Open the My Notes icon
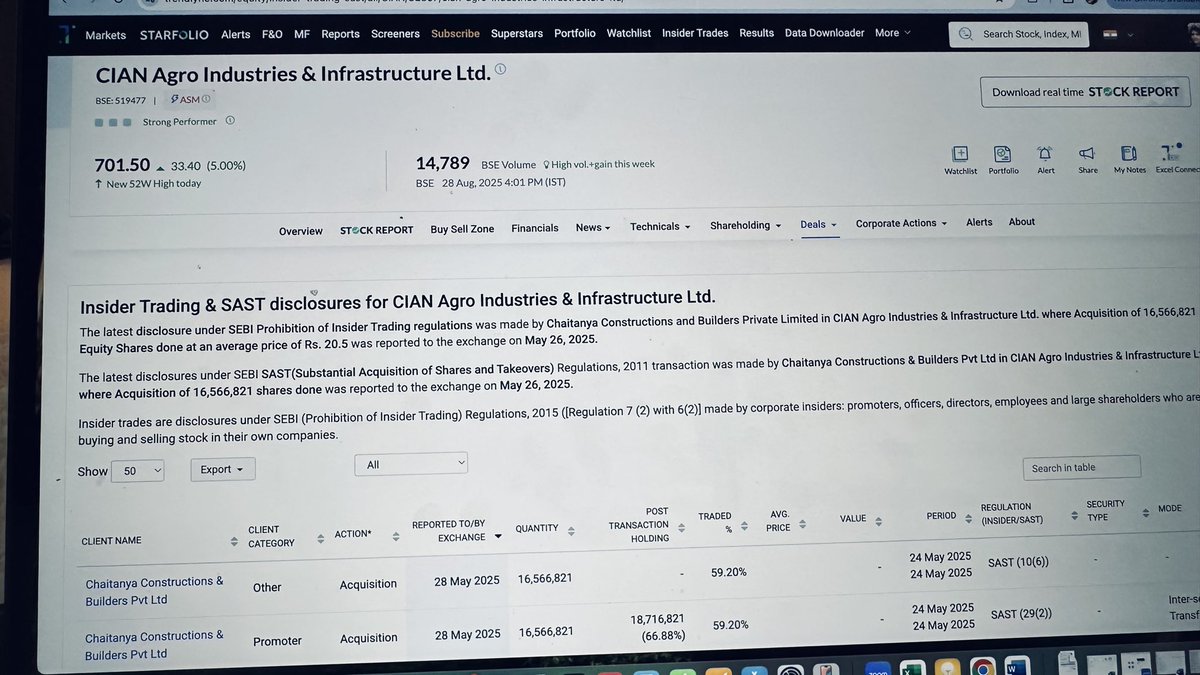 (x=1129, y=154)
